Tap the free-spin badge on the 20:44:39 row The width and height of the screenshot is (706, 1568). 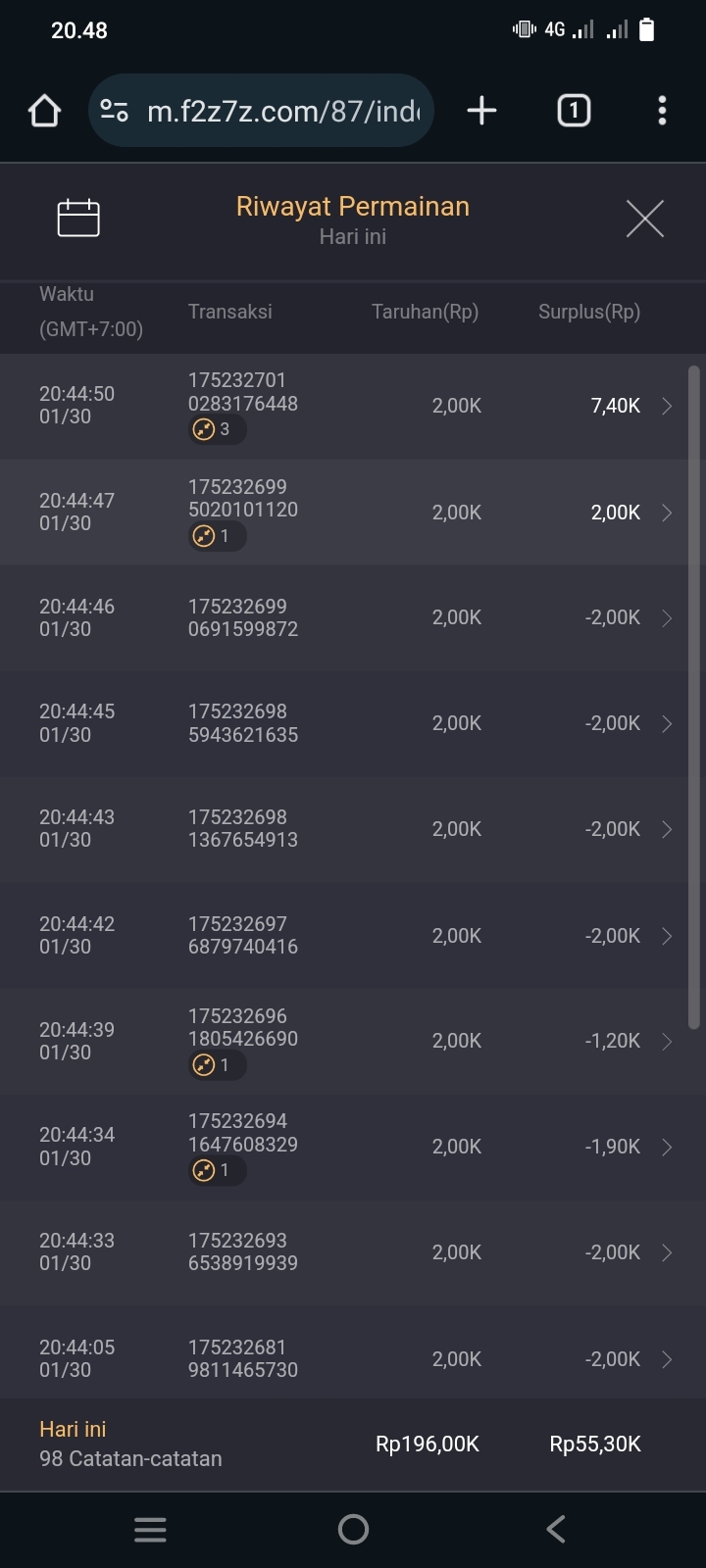point(216,1065)
